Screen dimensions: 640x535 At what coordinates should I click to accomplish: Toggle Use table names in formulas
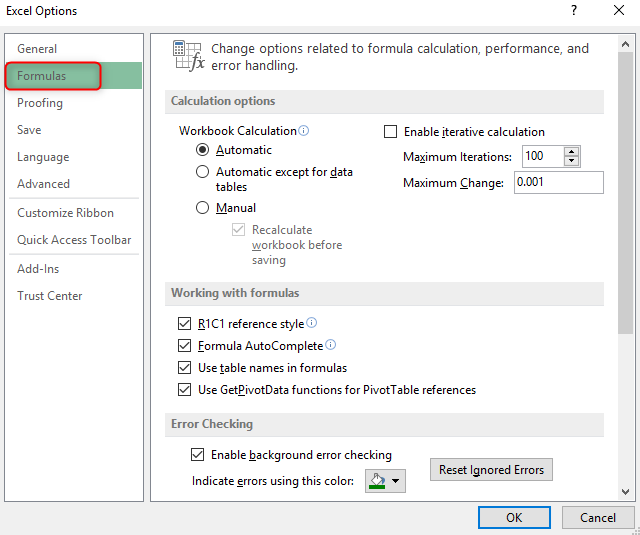click(184, 368)
